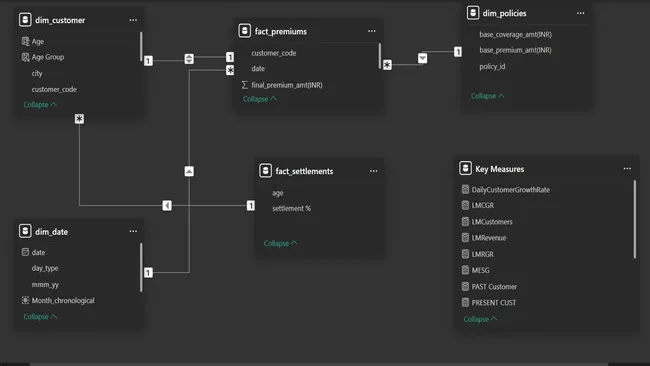
Task: Click the Key Measures table icon
Action: click(x=465, y=168)
